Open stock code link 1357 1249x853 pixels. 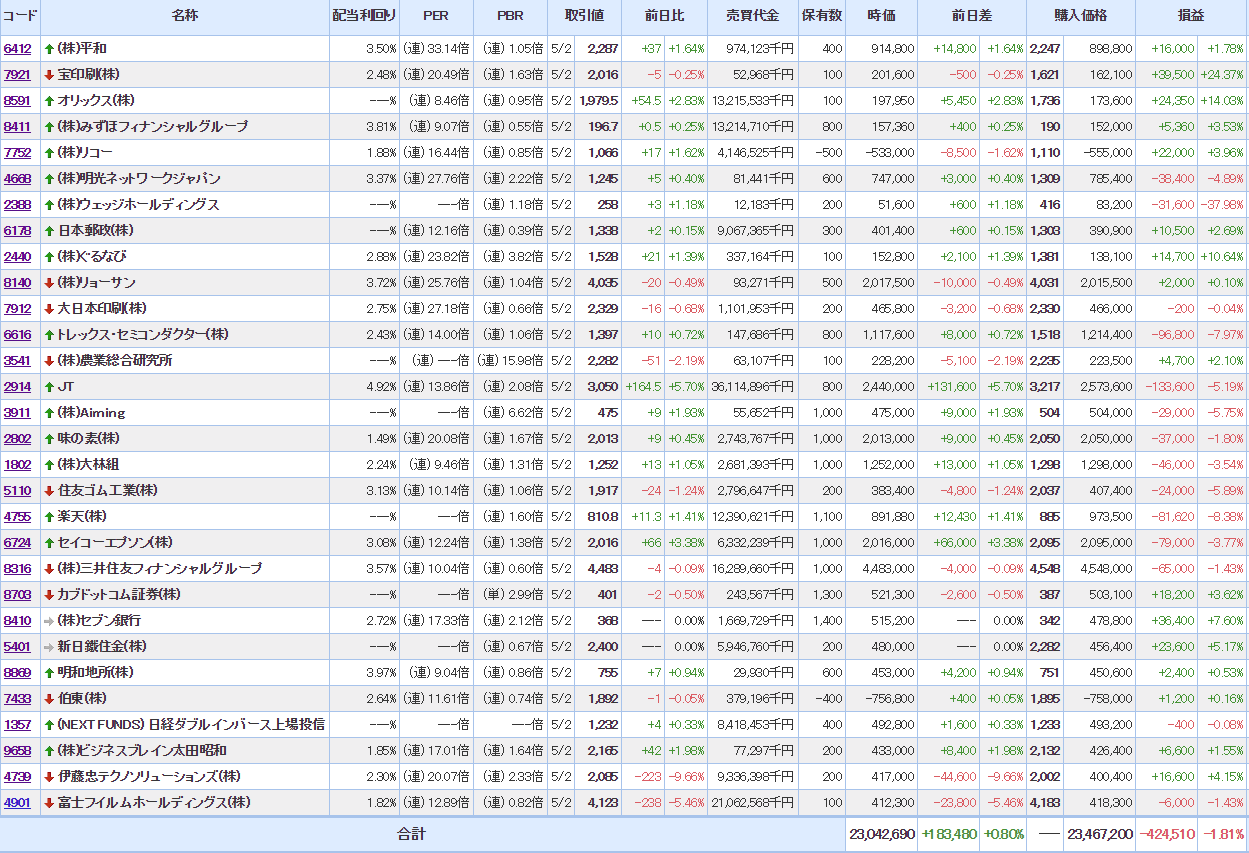17,725
